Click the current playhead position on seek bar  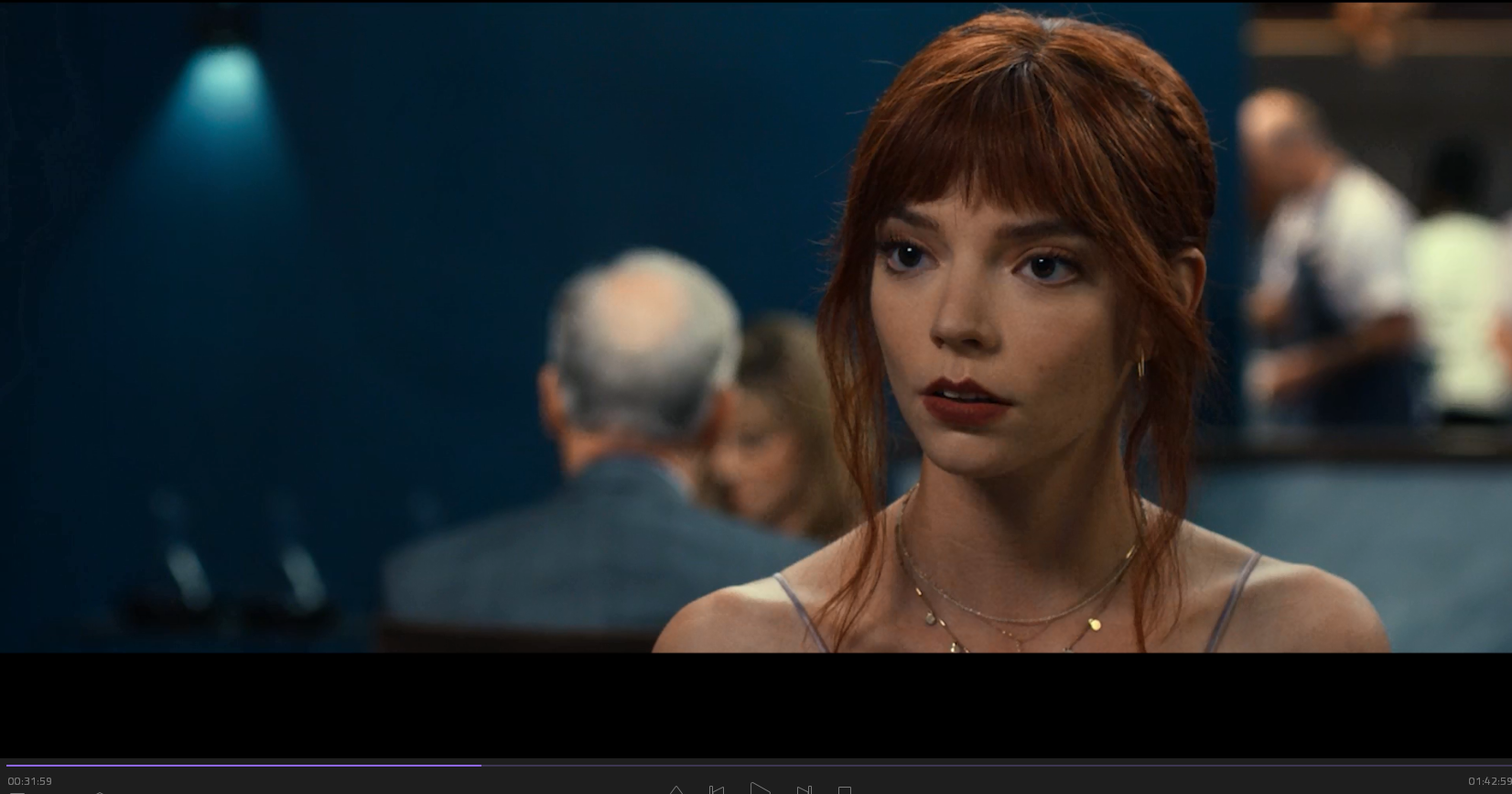pyautogui.click(x=481, y=765)
